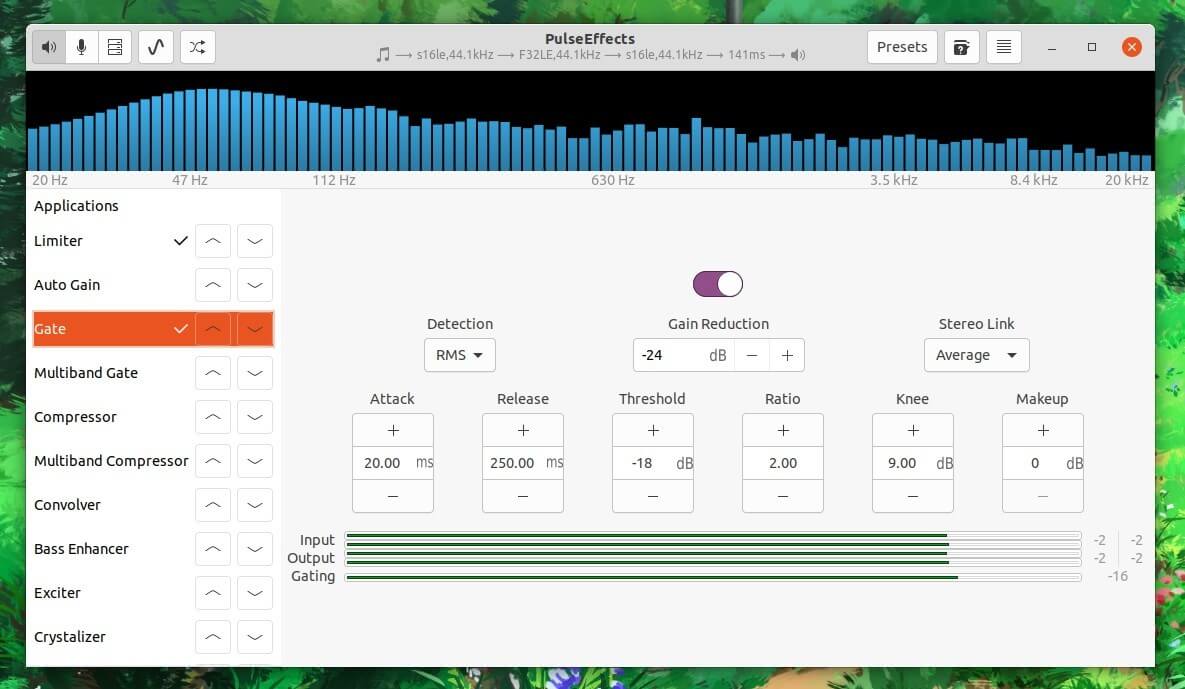Click the global bypass shuffle icon
Image resolution: width=1185 pixels, height=689 pixels.
197,46
